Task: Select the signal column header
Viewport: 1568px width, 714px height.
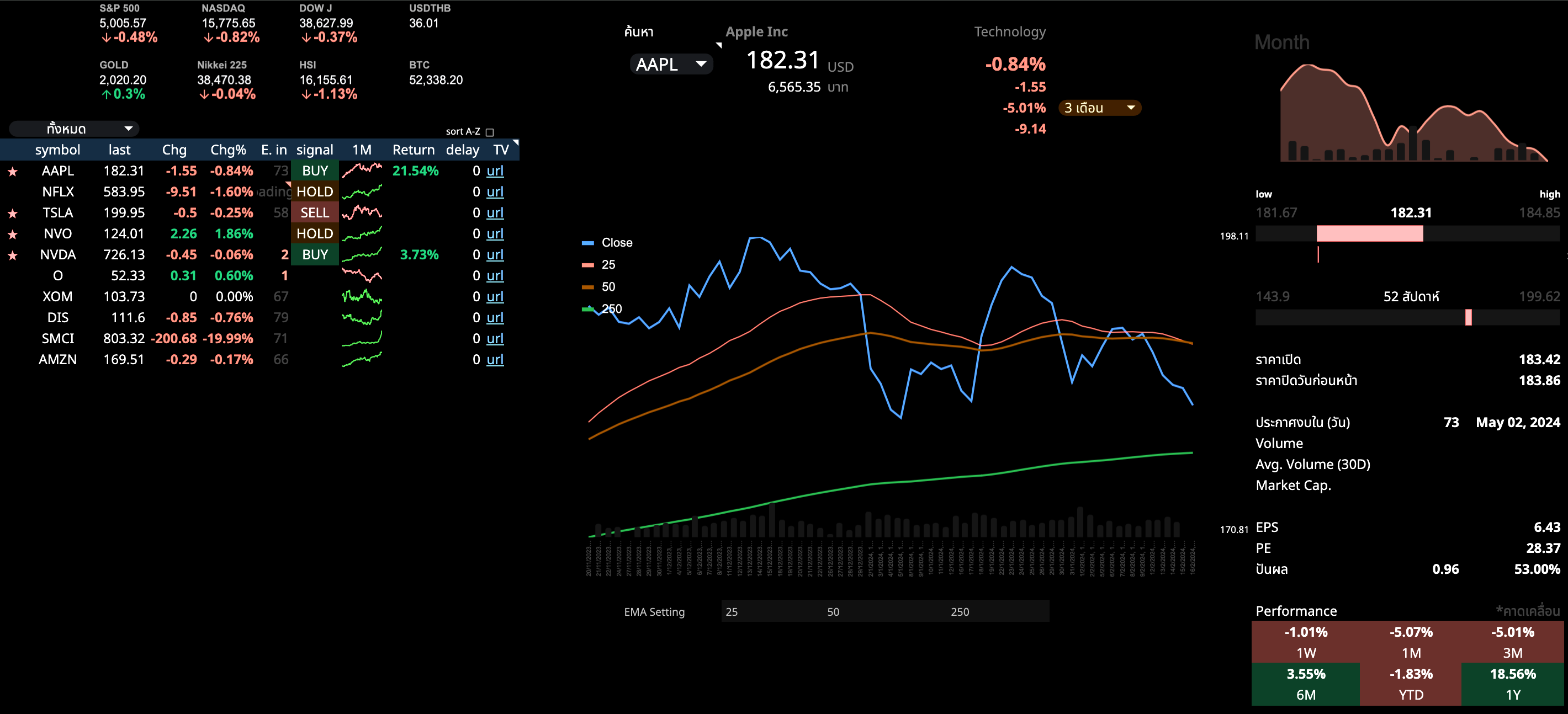Action: pos(315,150)
